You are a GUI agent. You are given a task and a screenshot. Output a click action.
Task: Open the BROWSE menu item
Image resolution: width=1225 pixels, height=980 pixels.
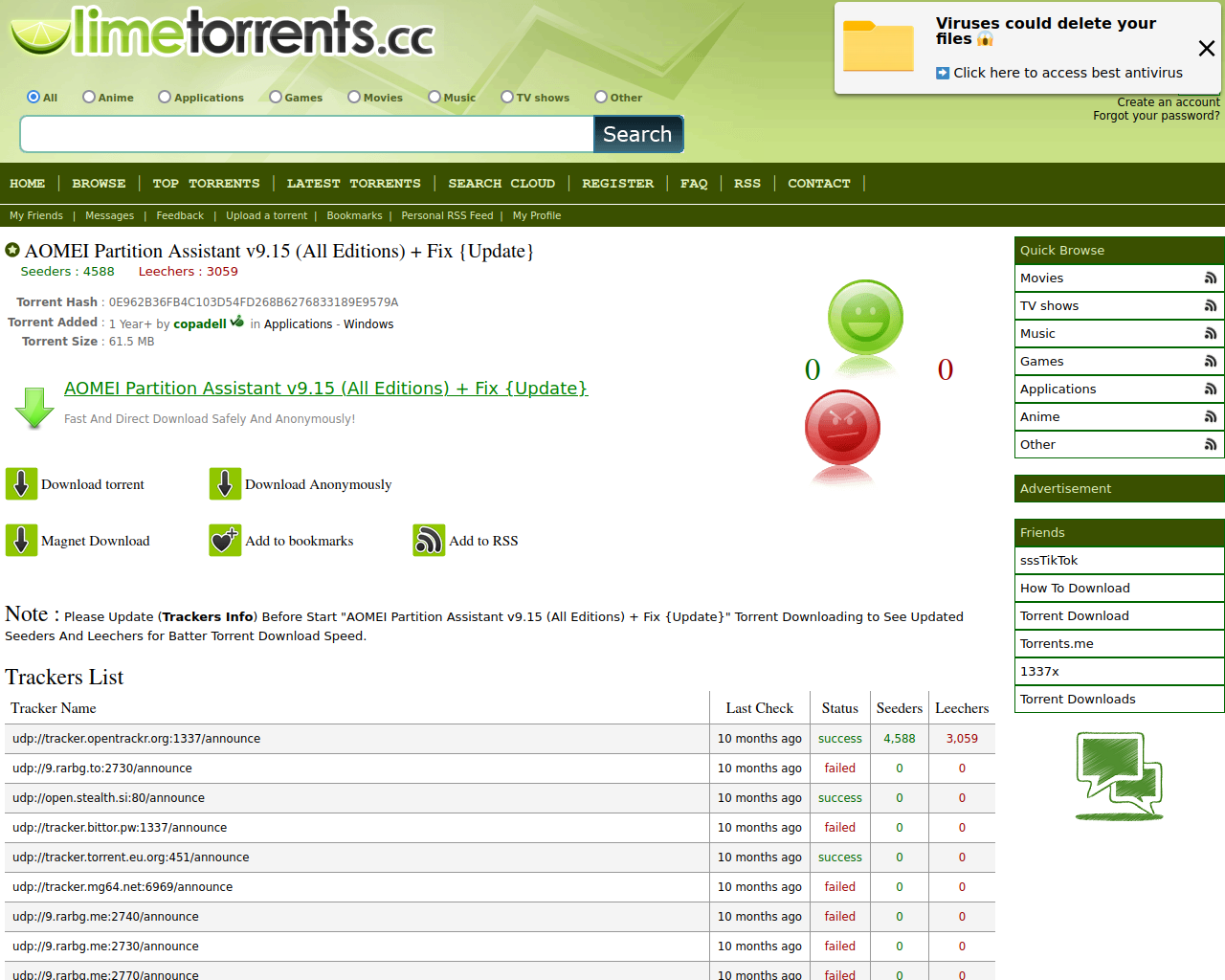[x=99, y=183]
